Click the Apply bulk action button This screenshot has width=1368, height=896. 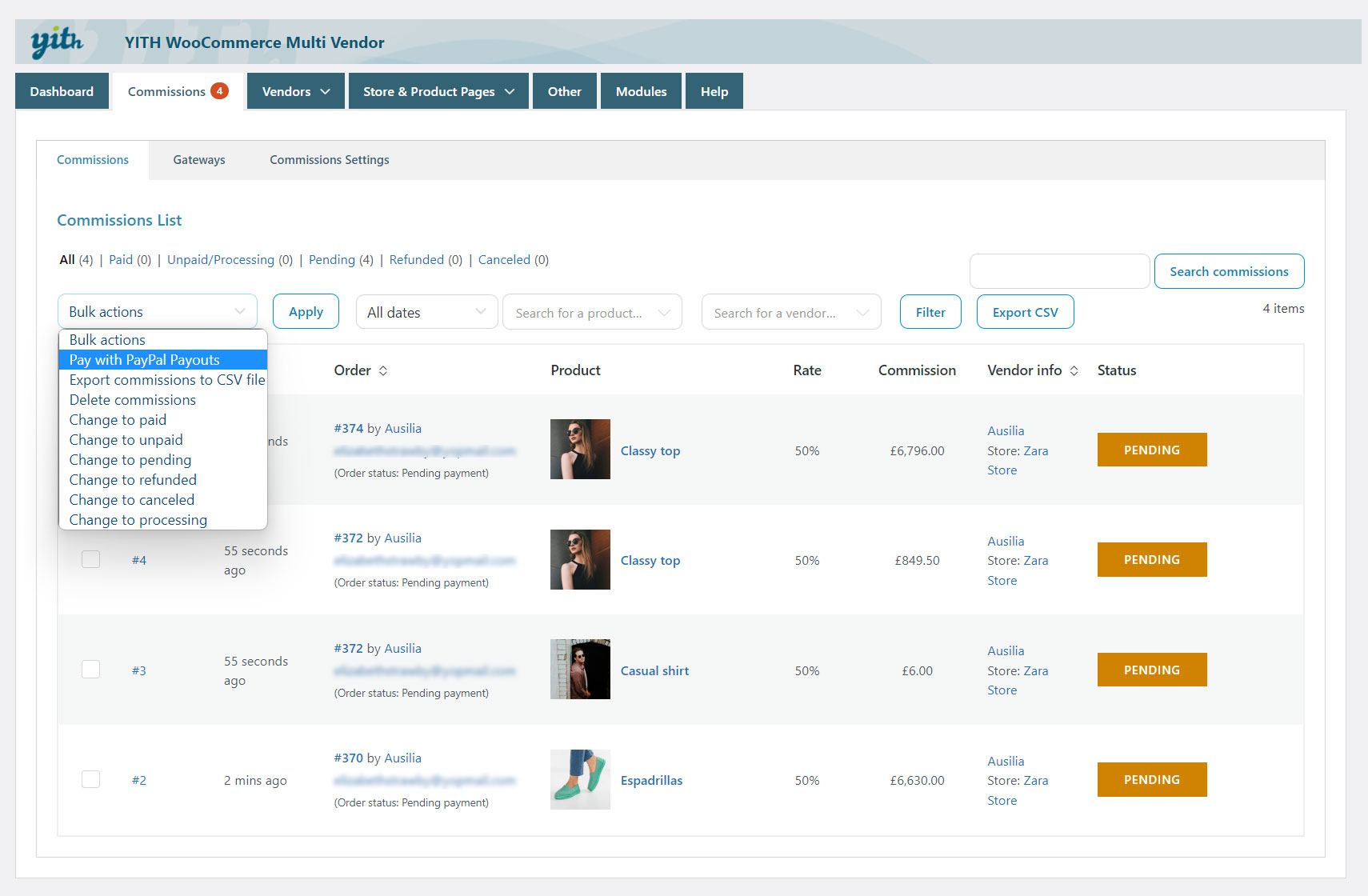coord(306,312)
